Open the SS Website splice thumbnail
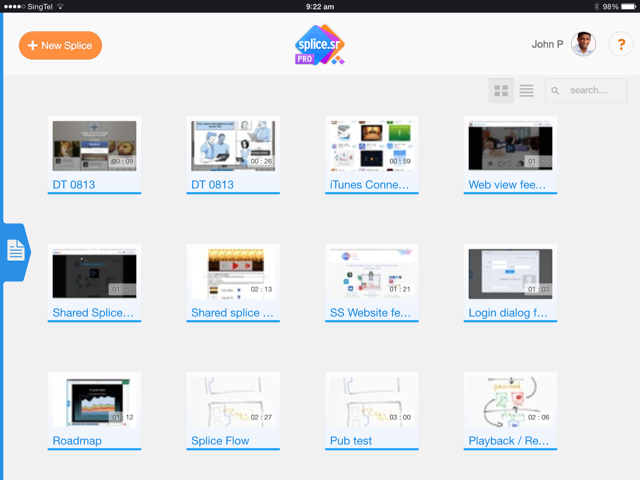The width and height of the screenshot is (640, 480). [371, 273]
